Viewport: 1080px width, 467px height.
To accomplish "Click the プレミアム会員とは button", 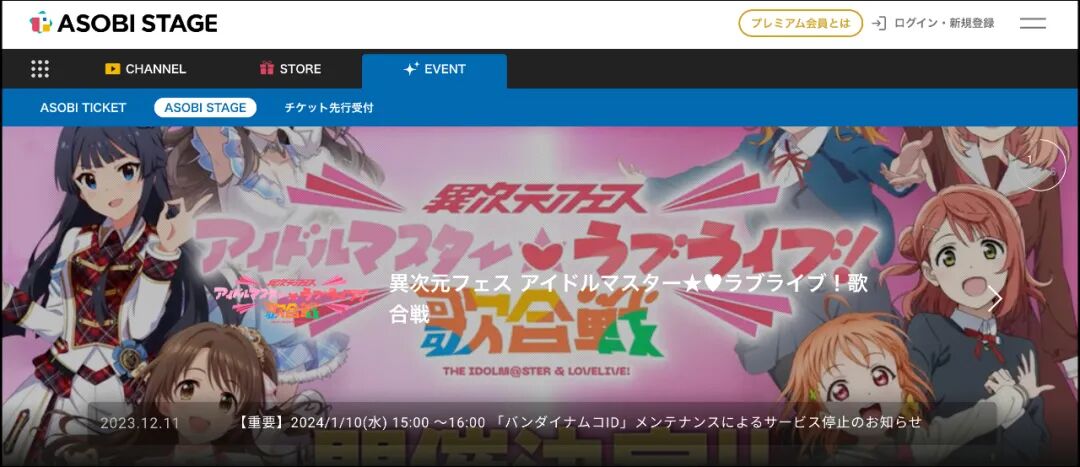I will coord(800,23).
